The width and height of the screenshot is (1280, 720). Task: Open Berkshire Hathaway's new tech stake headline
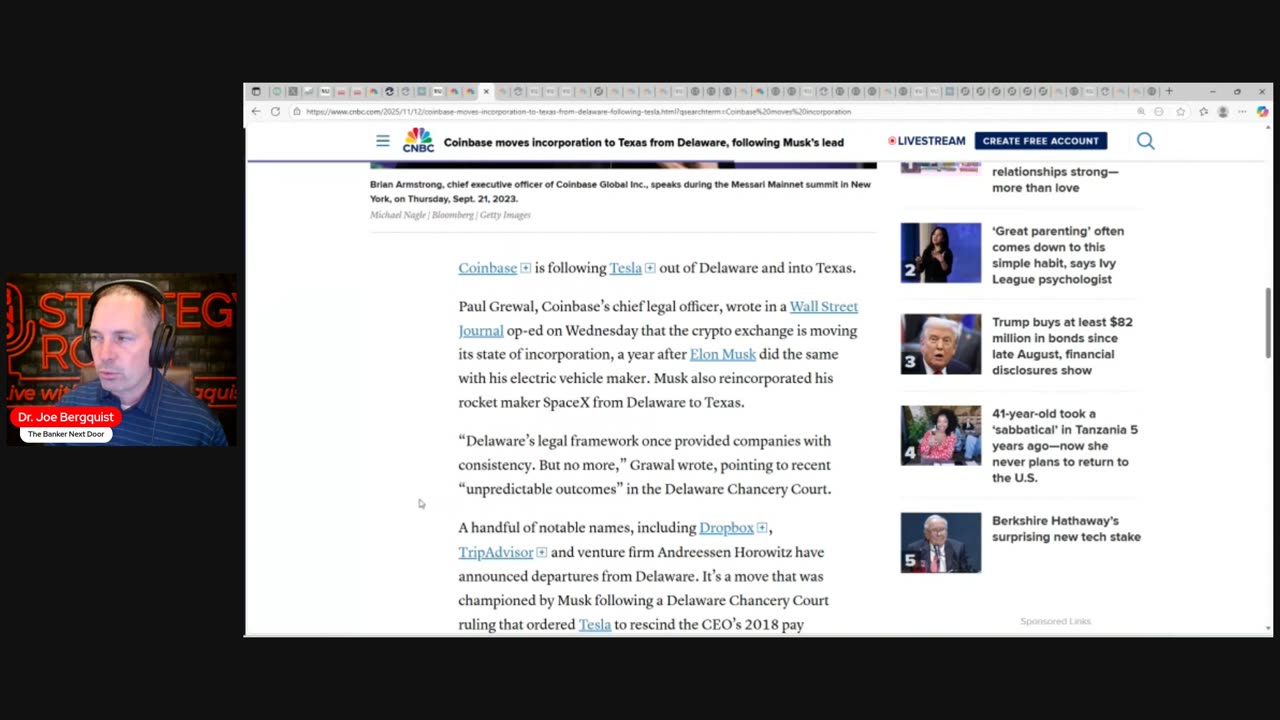point(1066,529)
